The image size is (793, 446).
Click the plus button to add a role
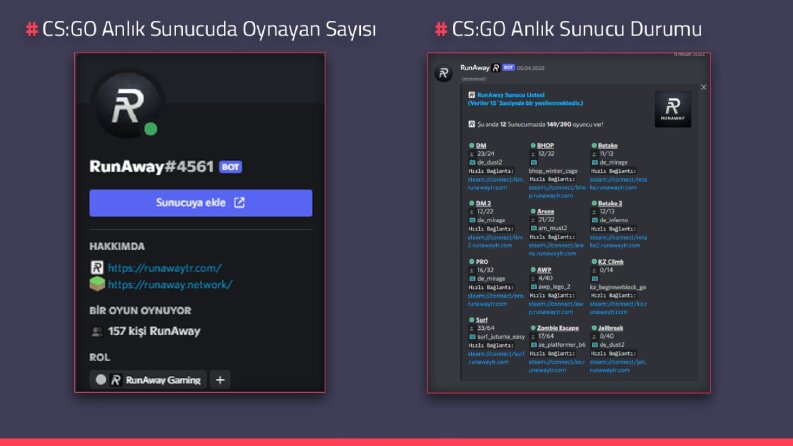pyautogui.click(x=220, y=380)
